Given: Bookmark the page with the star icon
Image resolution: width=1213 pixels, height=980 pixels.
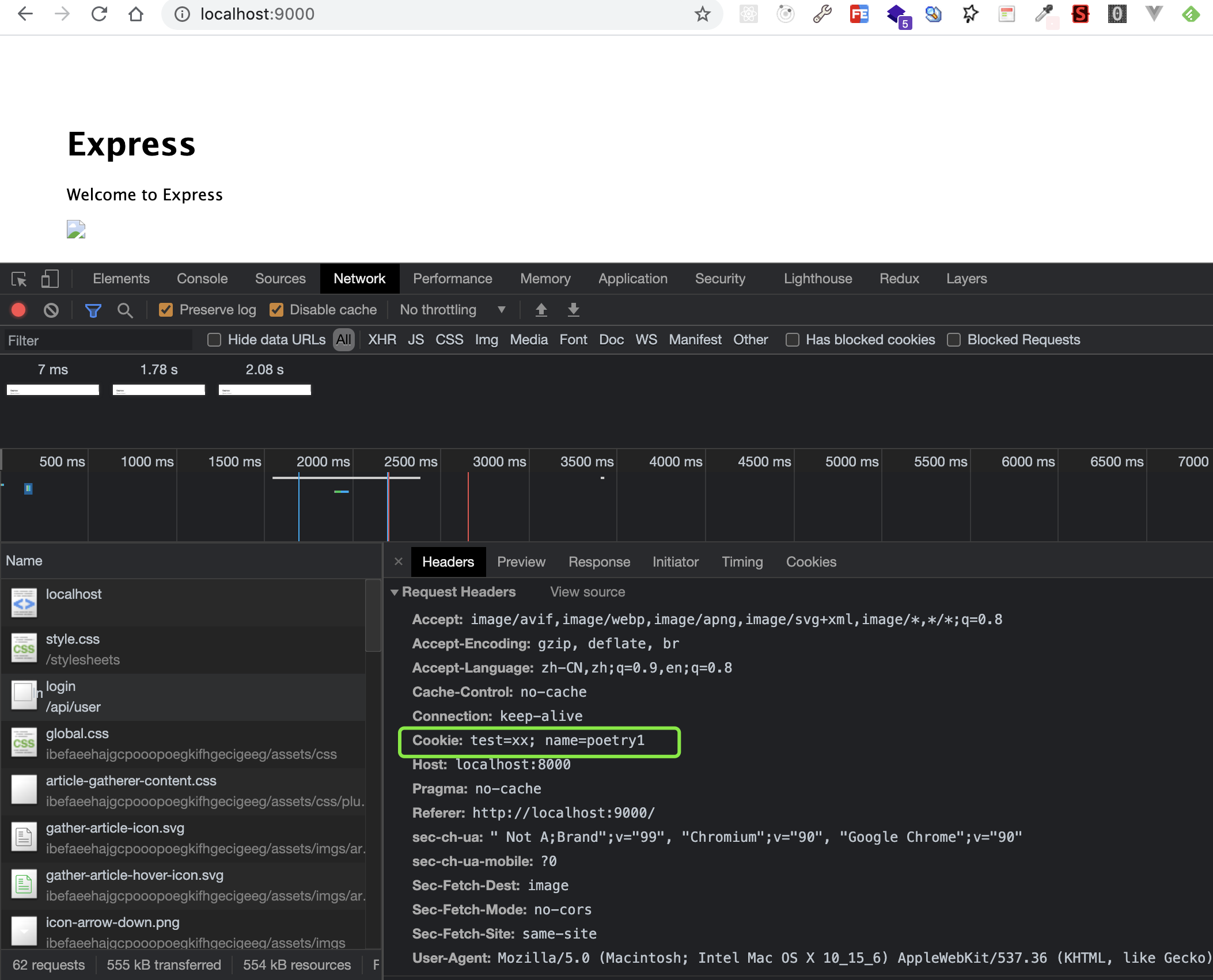Looking at the screenshot, I should click(x=702, y=14).
